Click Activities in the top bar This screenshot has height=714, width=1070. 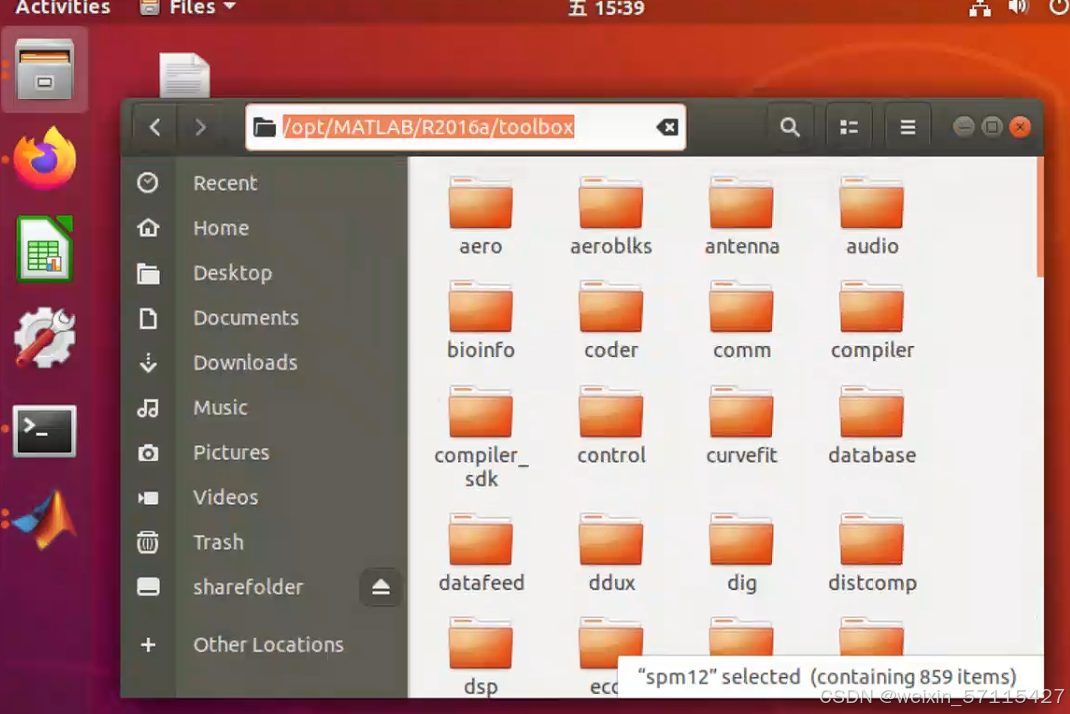62,9
